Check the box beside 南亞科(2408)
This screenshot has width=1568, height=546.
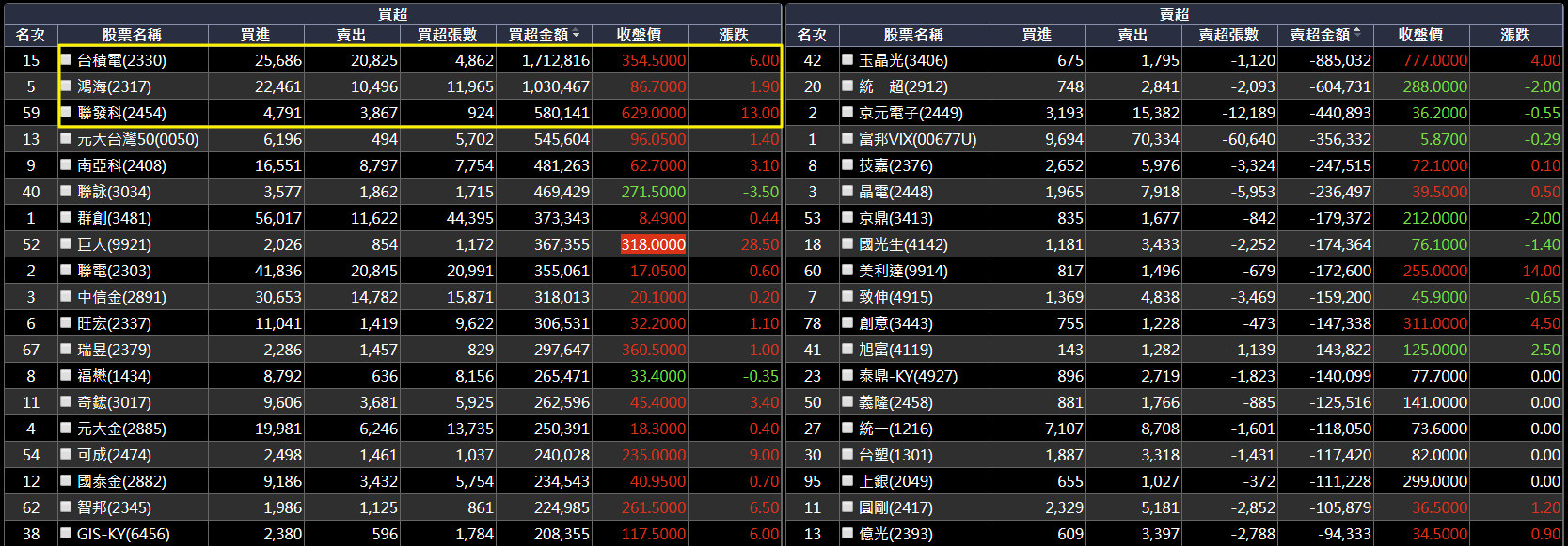pos(67,164)
